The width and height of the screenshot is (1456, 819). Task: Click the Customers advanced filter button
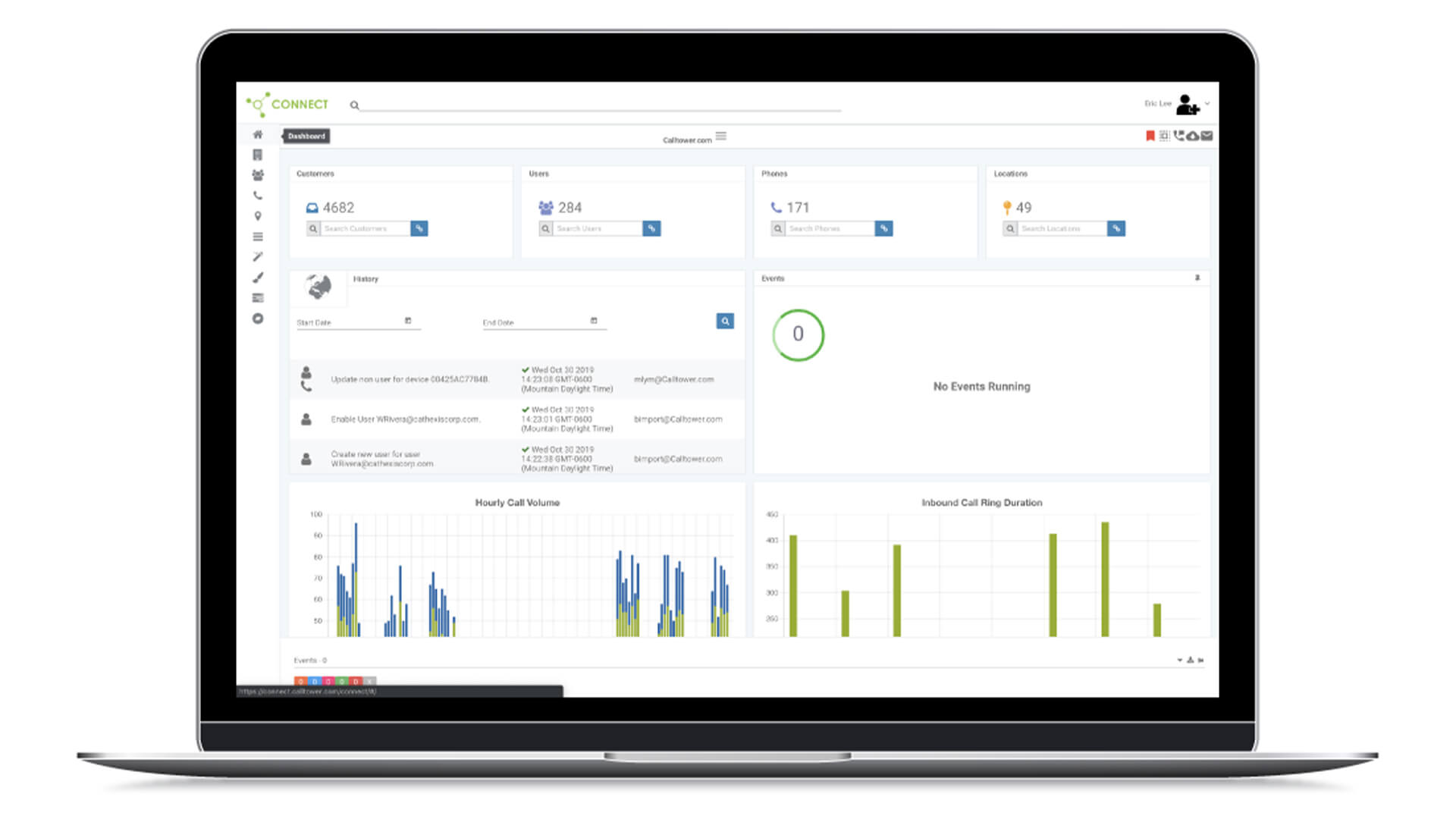point(420,228)
